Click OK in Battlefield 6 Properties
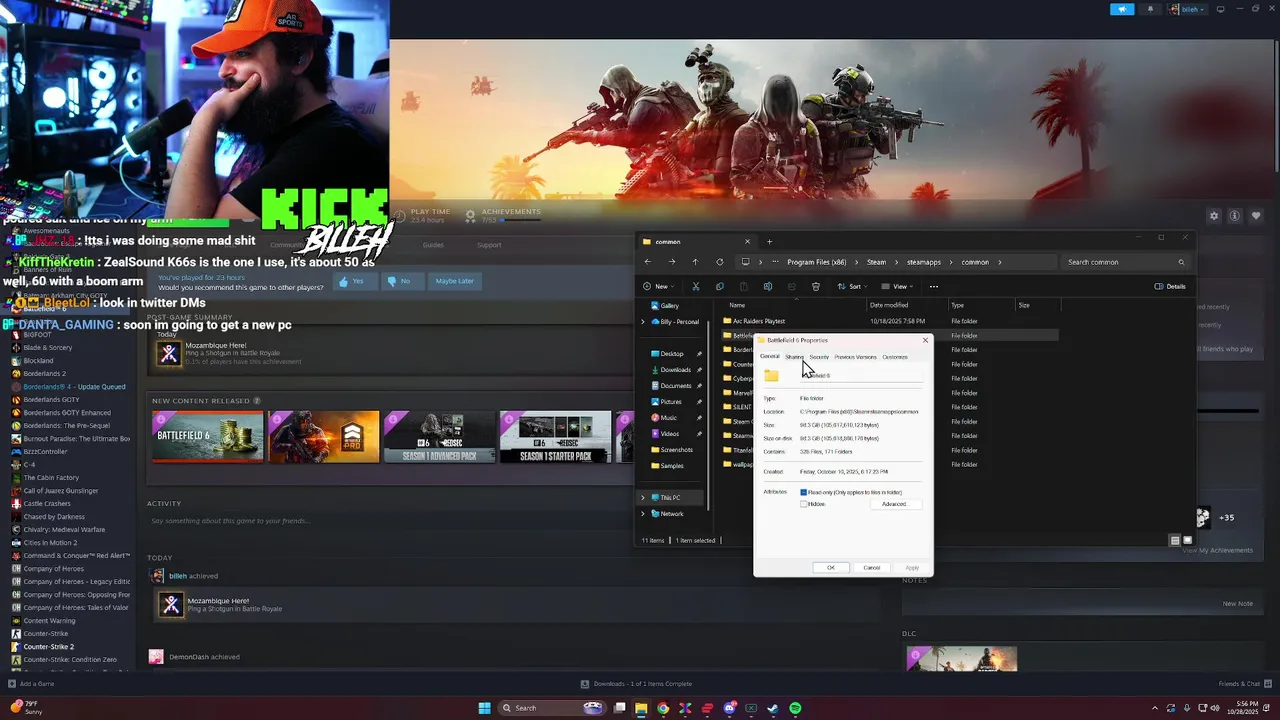This screenshot has width=1280, height=720. point(830,567)
